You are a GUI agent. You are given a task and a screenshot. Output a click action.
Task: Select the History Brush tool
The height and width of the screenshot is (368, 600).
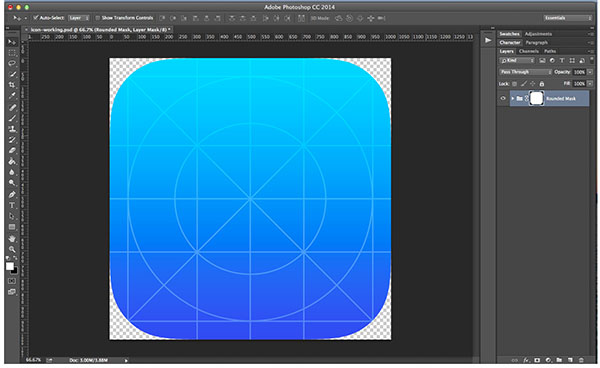pos(12,140)
